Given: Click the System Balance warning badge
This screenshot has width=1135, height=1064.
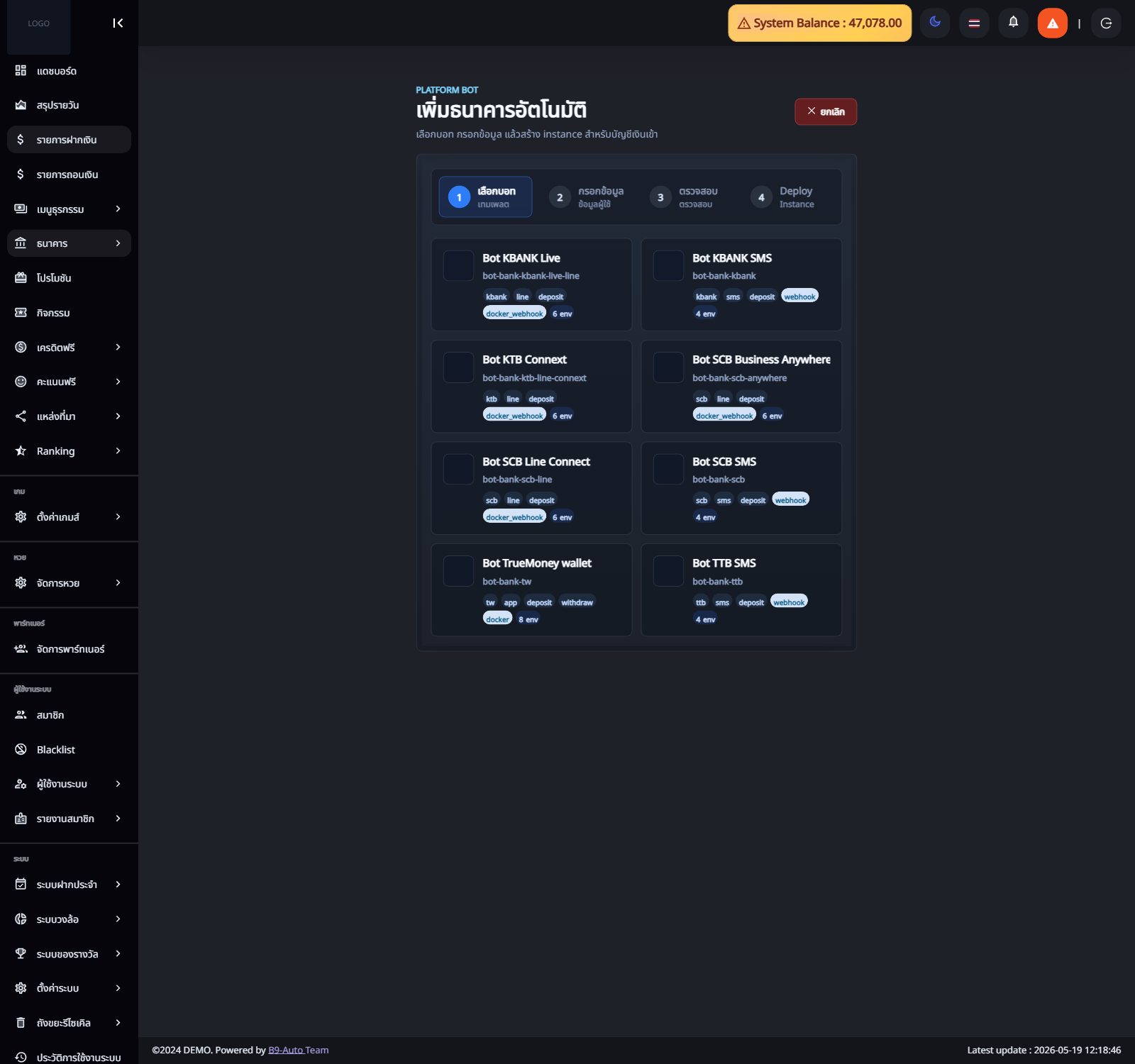Looking at the screenshot, I should pos(819,23).
